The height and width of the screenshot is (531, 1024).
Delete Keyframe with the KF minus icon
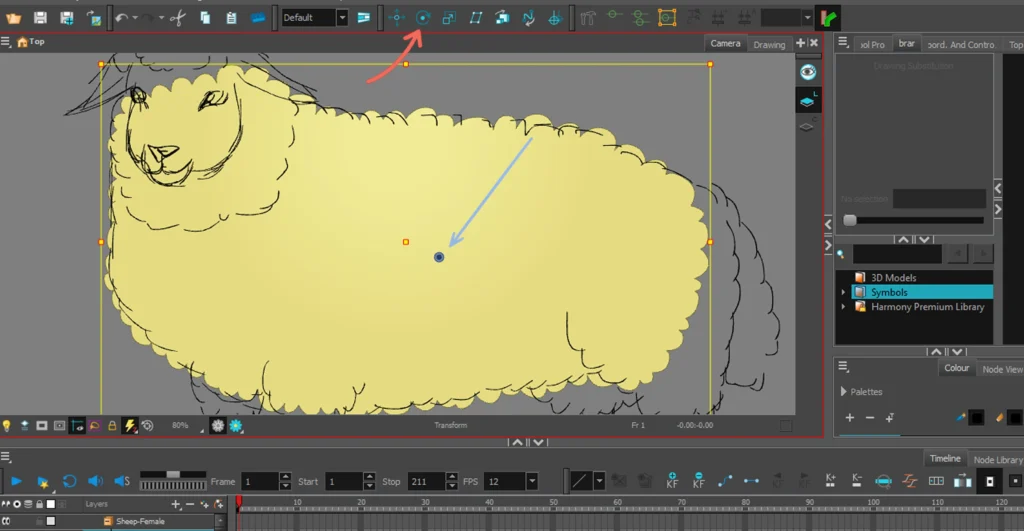699,481
